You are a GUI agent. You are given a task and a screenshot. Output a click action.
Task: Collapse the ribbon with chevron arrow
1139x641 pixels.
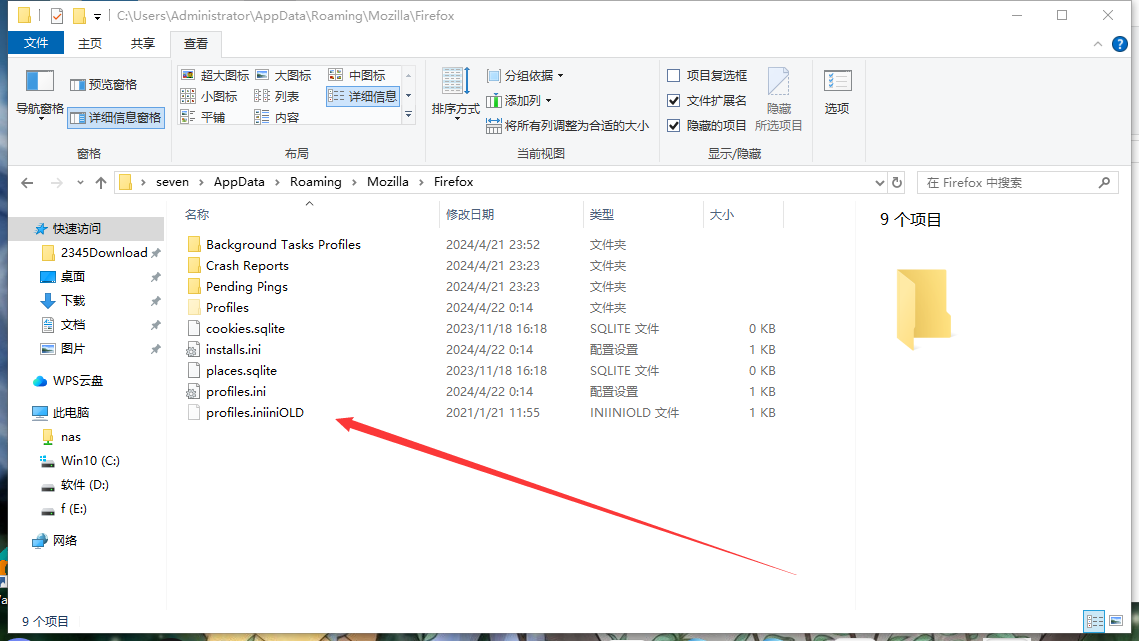click(1098, 44)
